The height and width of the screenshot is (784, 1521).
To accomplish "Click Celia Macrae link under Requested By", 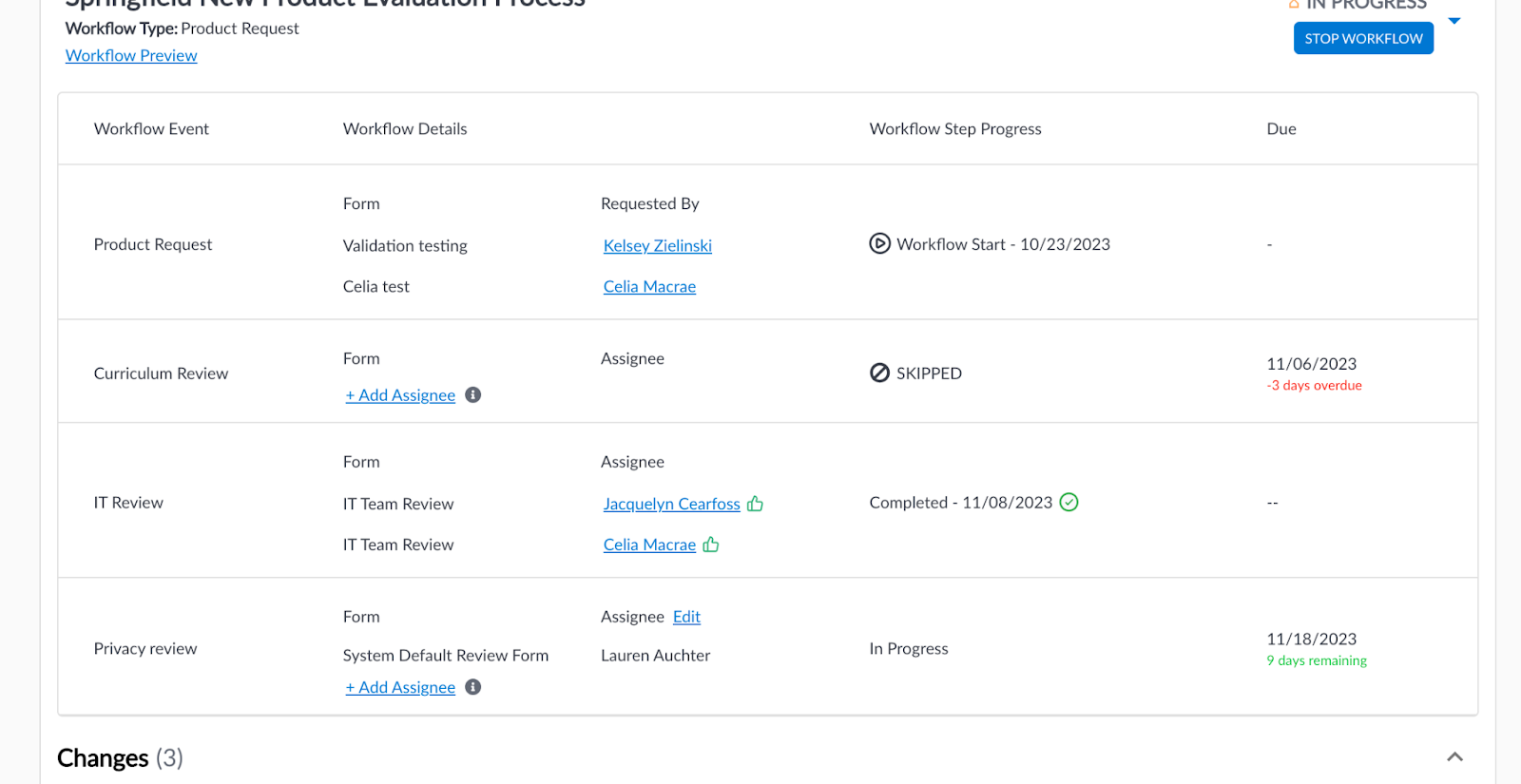I will point(649,287).
